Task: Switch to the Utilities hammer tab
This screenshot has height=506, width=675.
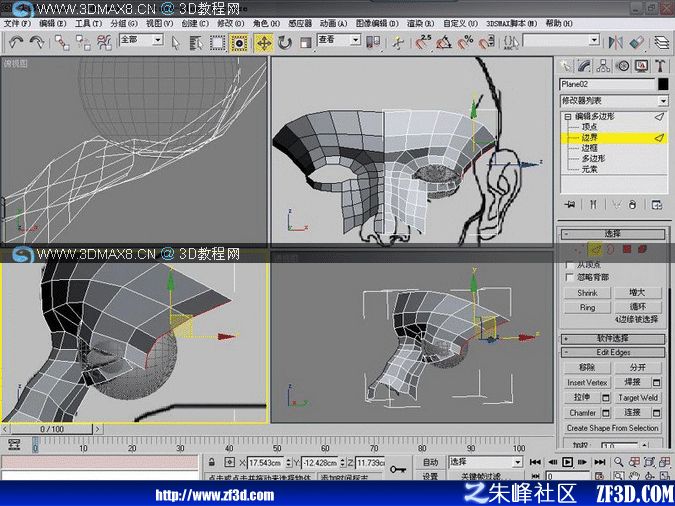Action: (660, 66)
